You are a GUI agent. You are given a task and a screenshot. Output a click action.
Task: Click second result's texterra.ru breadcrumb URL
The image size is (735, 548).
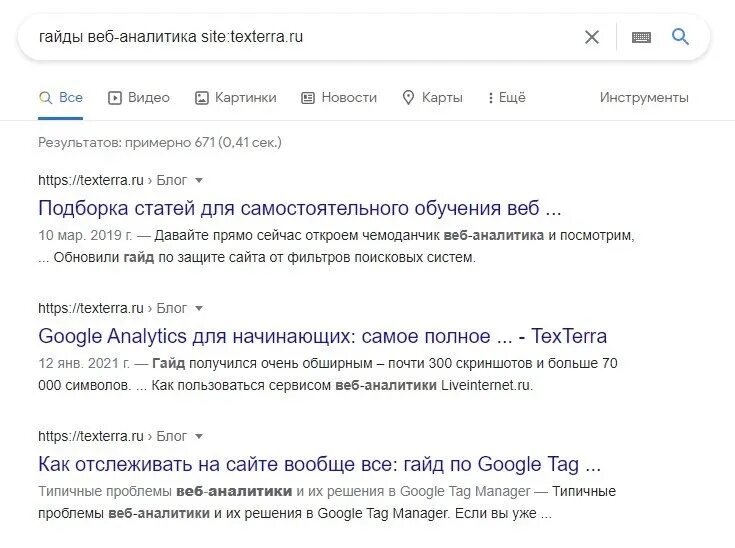coord(91,309)
